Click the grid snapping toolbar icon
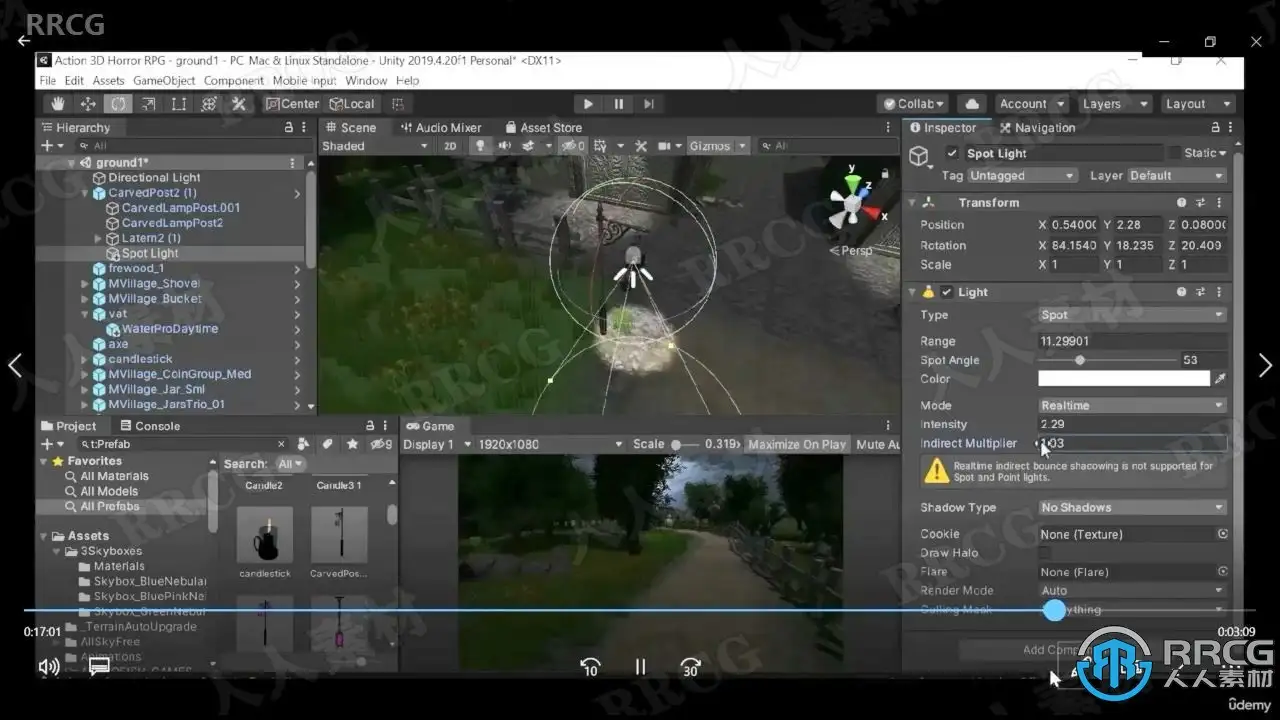The image size is (1280, 720). click(398, 104)
